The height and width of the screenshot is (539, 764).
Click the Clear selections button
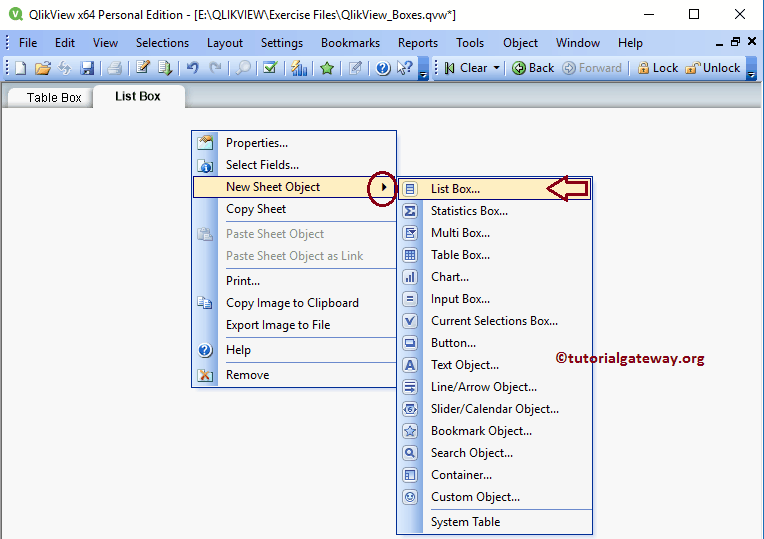467,68
